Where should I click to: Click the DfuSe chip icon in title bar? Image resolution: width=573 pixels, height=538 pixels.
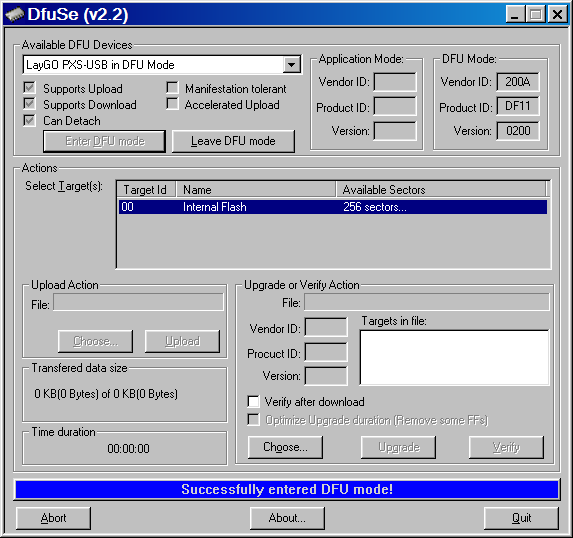click(14, 15)
